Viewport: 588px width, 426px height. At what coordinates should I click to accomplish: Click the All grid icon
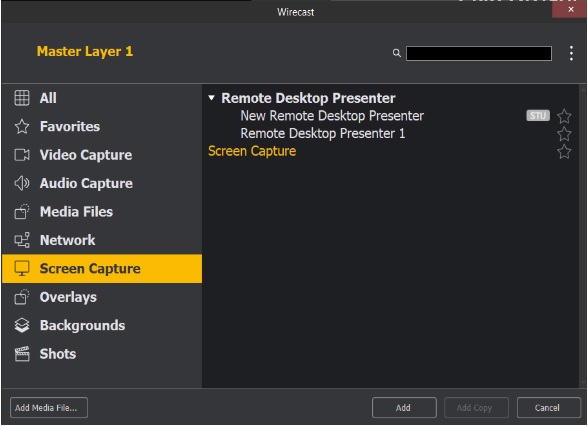22,98
